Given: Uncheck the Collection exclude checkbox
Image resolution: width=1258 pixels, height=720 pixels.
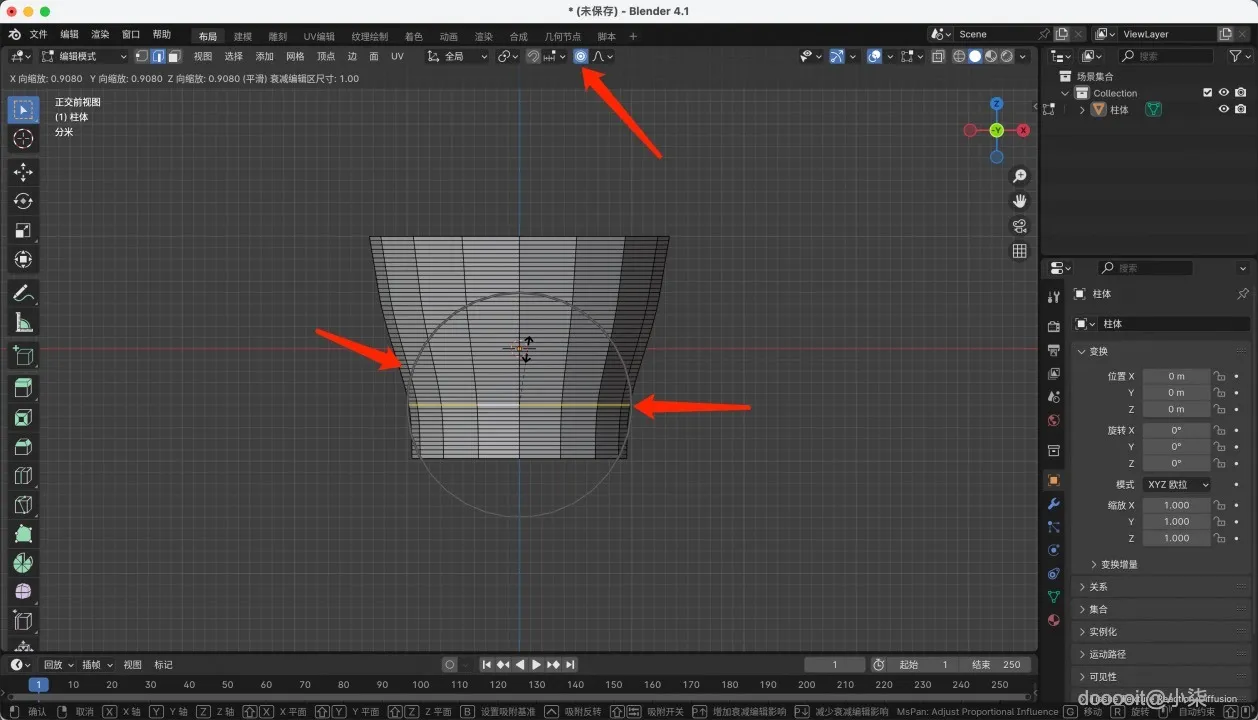Looking at the screenshot, I should [x=1207, y=93].
